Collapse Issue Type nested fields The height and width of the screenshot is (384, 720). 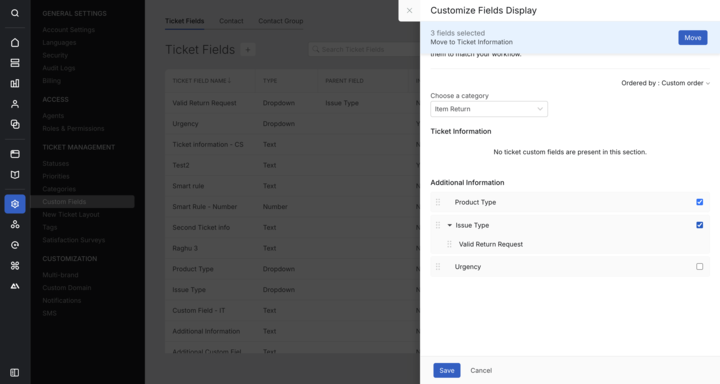(x=450, y=225)
